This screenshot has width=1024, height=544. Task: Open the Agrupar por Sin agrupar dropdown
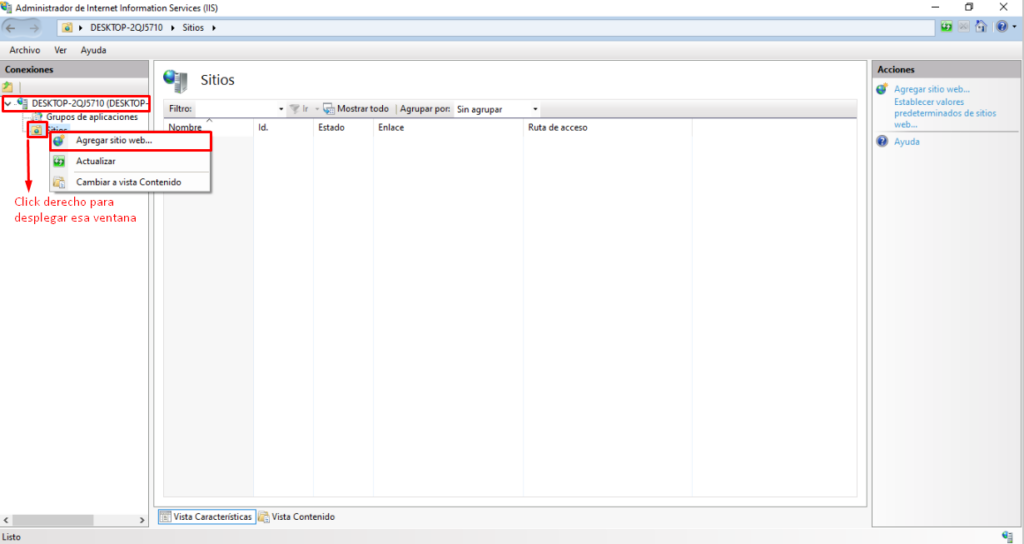coord(496,109)
